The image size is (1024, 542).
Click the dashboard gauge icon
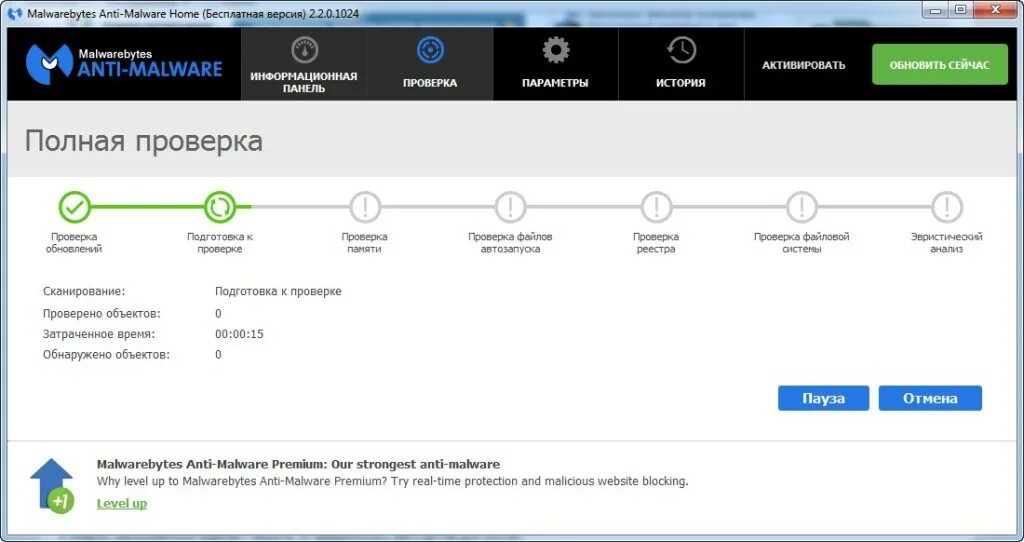coord(304,50)
